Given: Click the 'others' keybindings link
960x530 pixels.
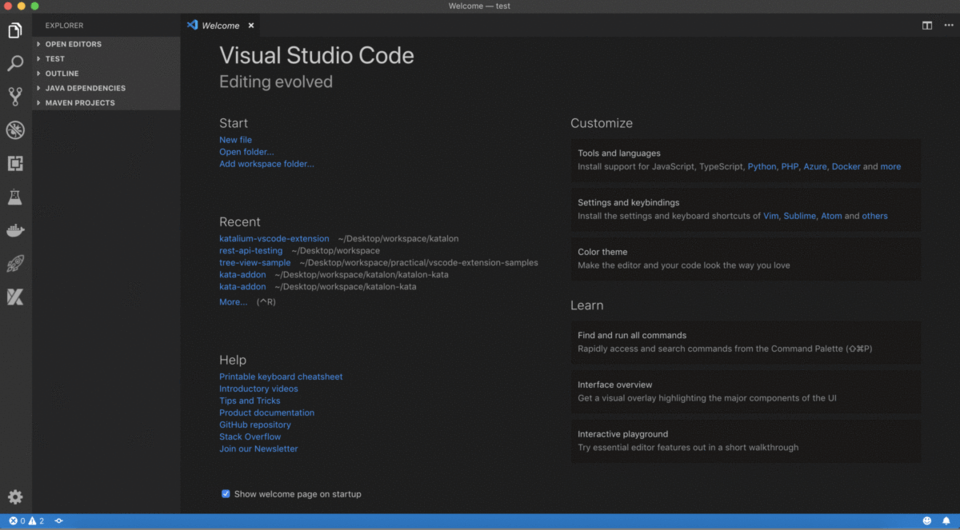Looking at the screenshot, I should pyautogui.click(x=875, y=216).
